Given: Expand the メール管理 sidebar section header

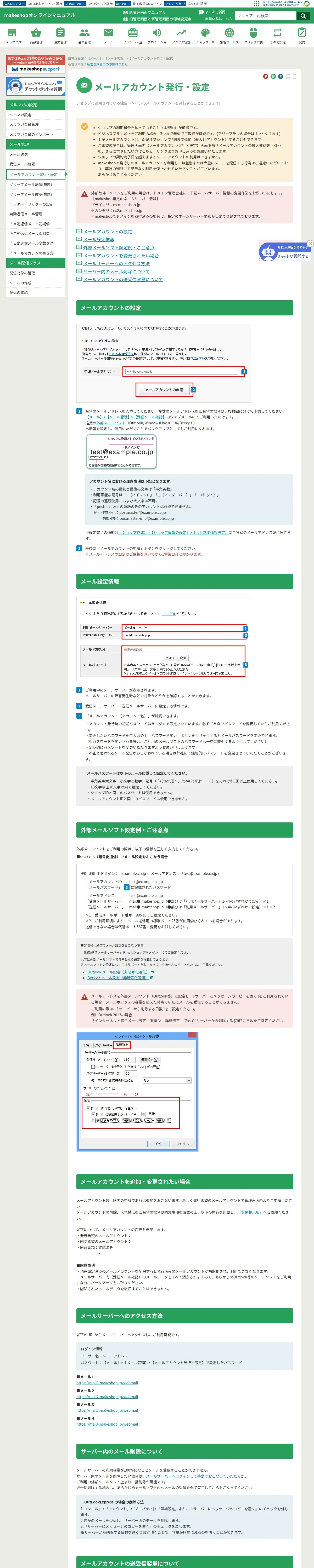Looking at the screenshot, I should point(35,144).
